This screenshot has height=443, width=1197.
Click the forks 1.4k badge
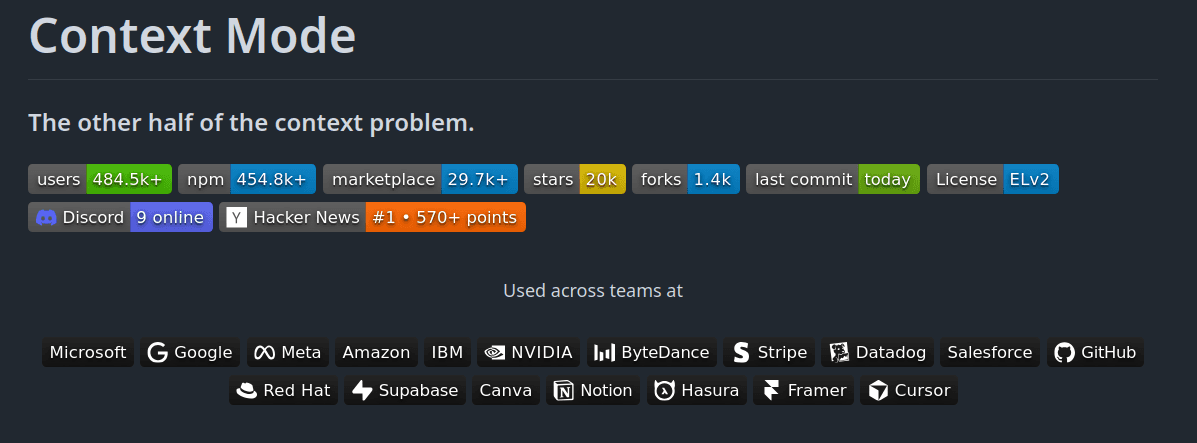coord(686,179)
